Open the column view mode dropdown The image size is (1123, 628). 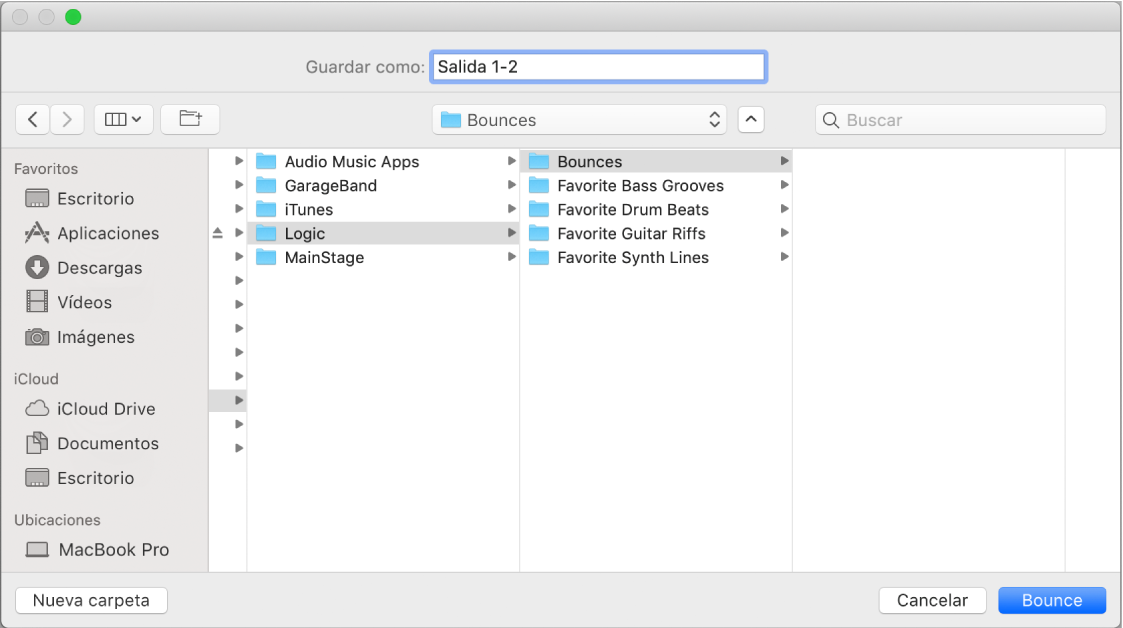[123, 119]
